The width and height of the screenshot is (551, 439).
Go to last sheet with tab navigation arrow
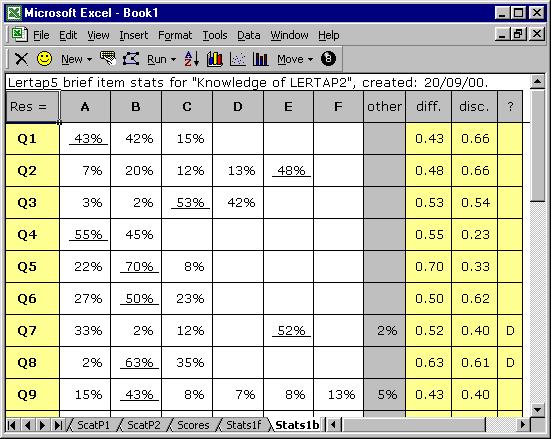point(58,425)
